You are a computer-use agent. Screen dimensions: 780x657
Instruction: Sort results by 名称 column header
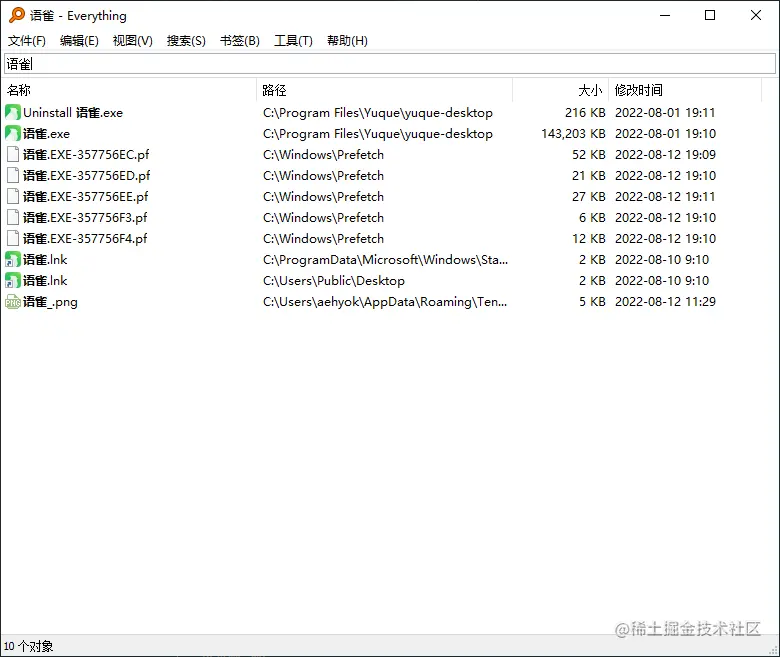point(129,90)
